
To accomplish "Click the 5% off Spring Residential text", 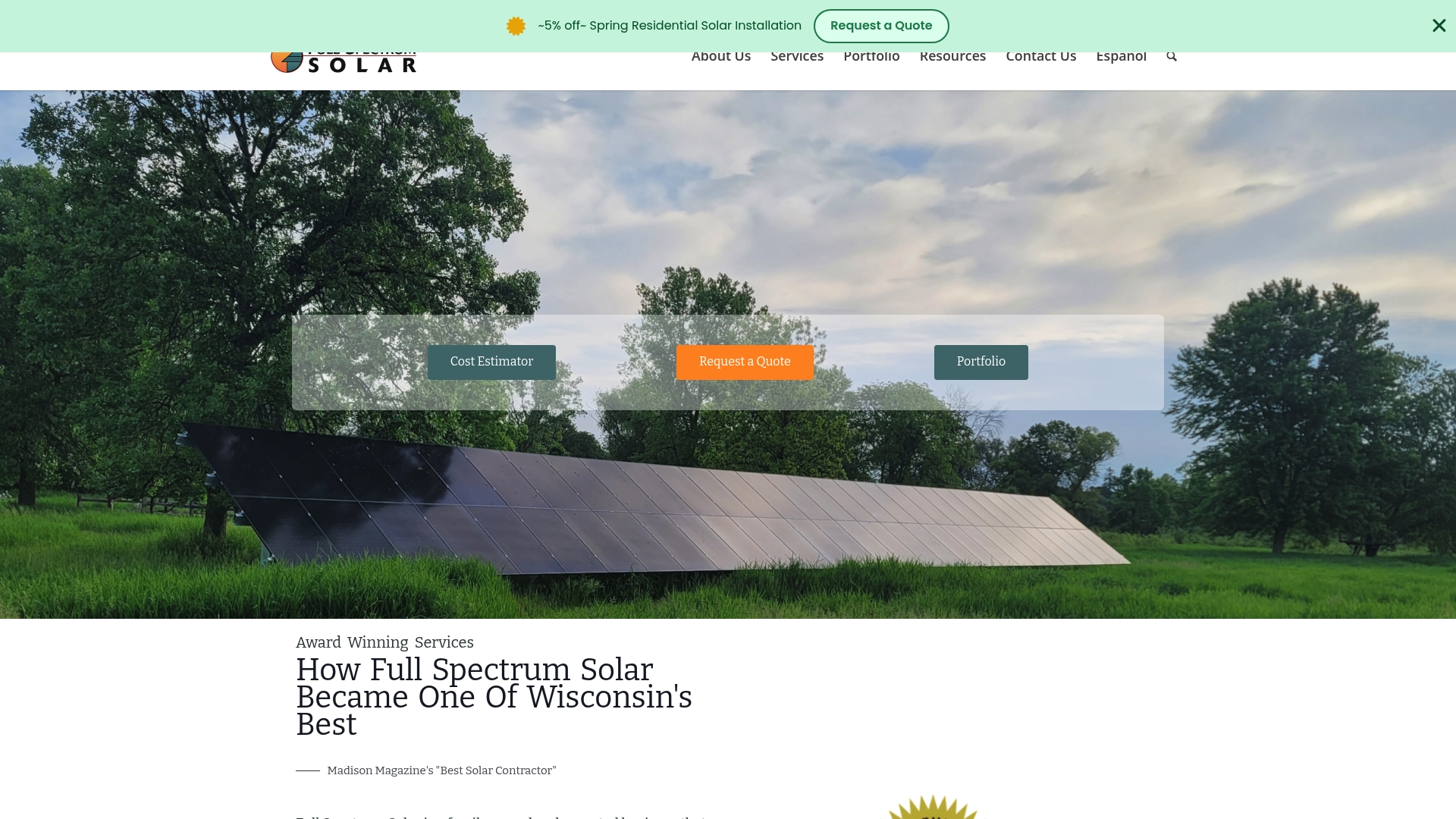I will tap(670, 26).
